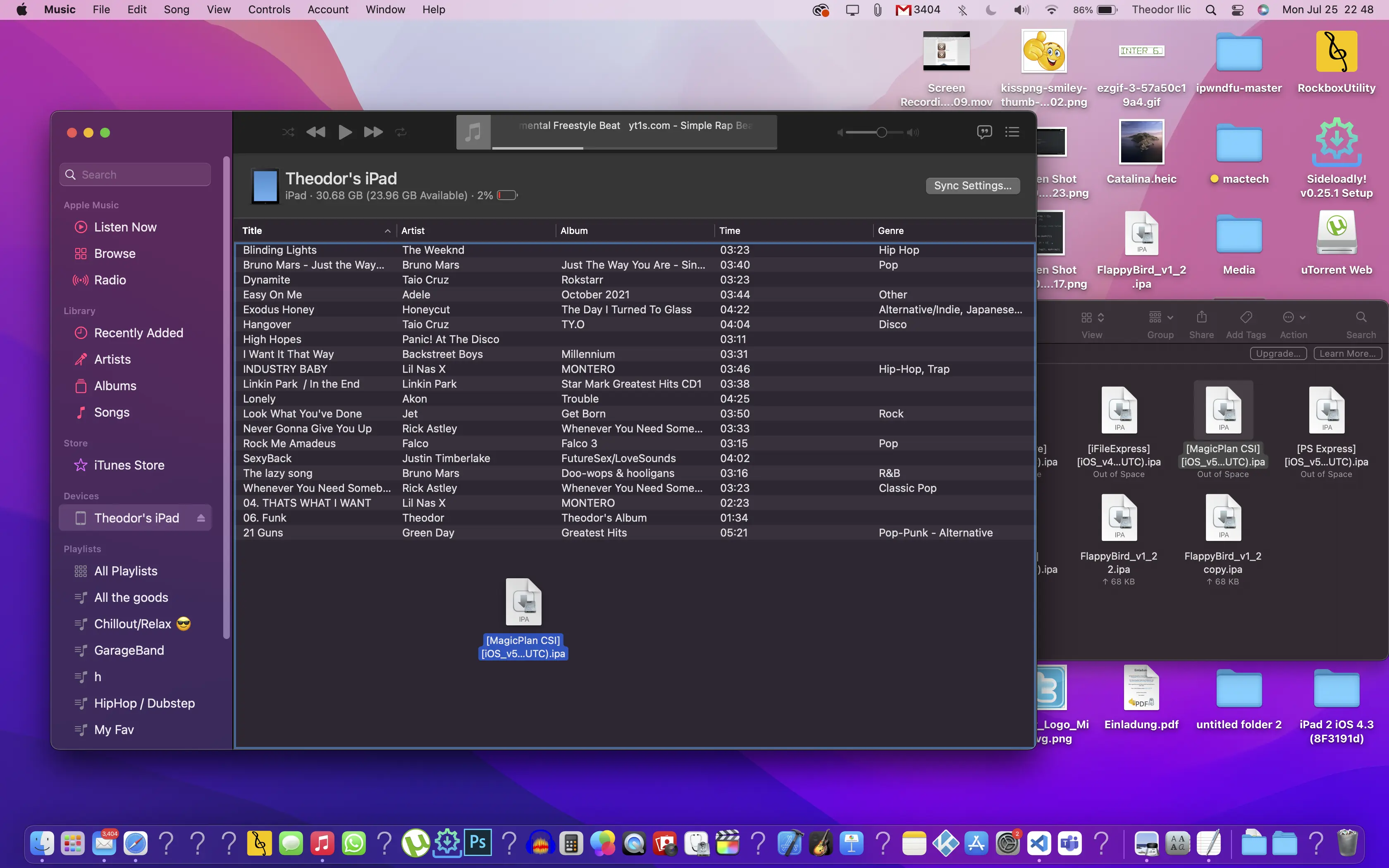Open Finder Group dropdown

point(1160,317)
